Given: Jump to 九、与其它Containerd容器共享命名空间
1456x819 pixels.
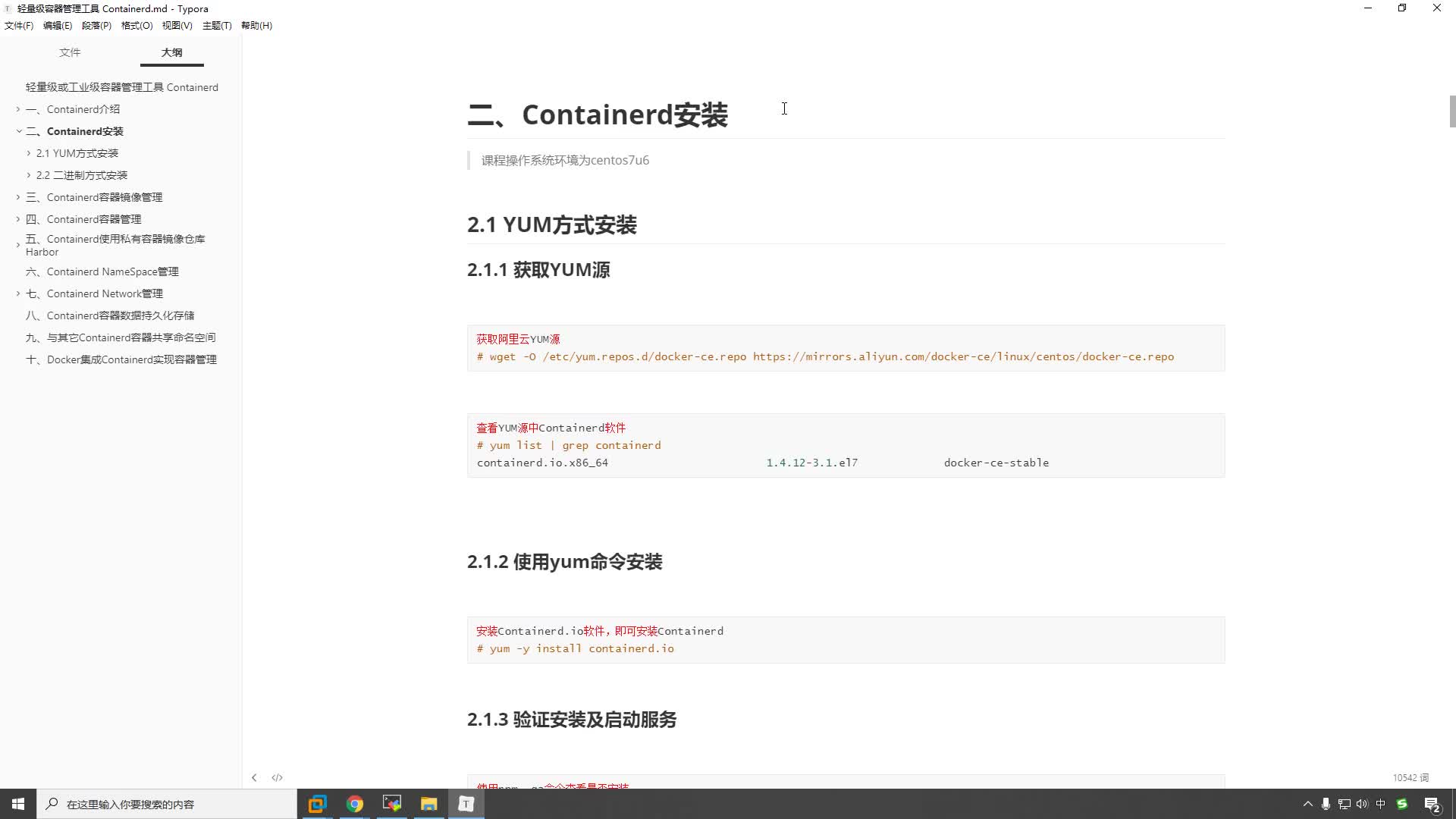Looking at the screenshot, I should click(x=121, y=337).
